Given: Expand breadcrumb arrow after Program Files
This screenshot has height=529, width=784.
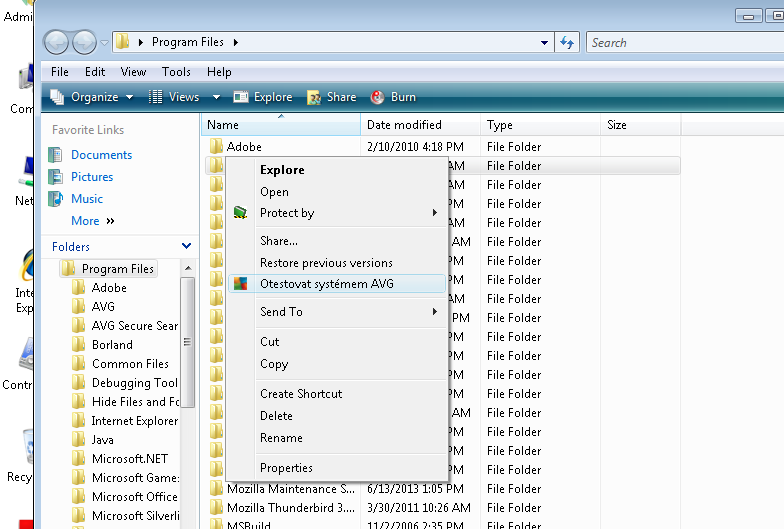Looking at the screenshot, I should (236, 42).
